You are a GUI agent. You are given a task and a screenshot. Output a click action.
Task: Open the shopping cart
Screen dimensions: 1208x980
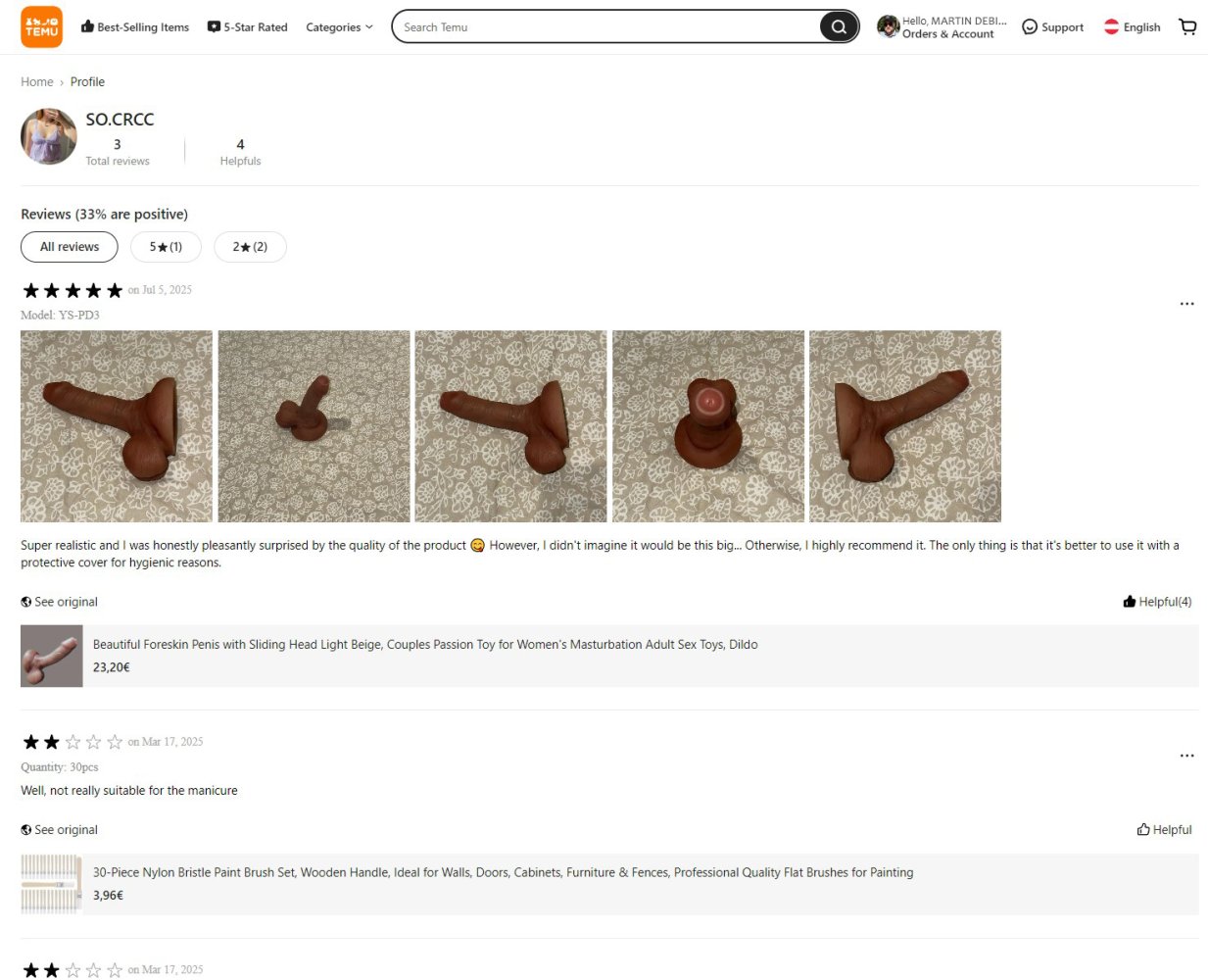[1187, 26]
